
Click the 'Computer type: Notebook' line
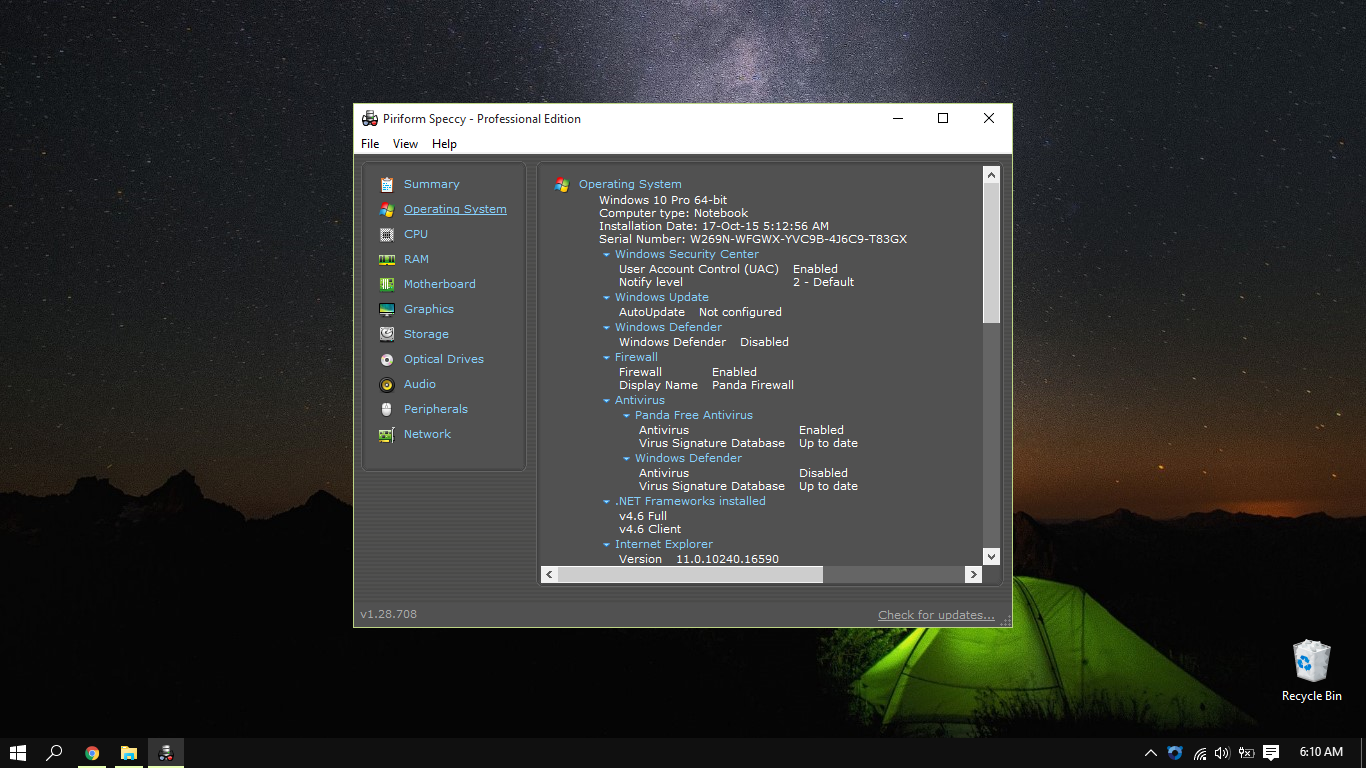[x=674, y=214]
